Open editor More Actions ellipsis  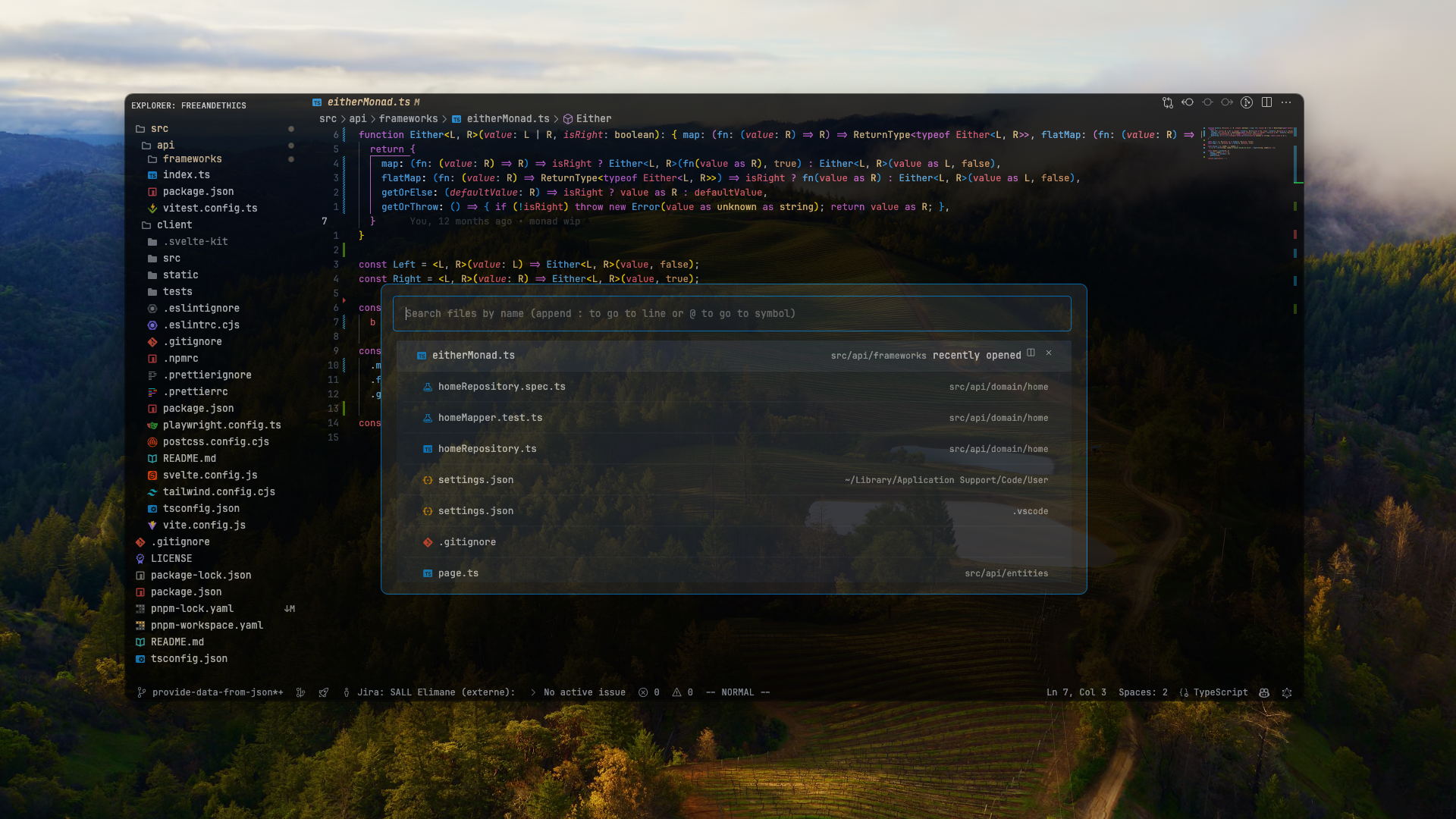point(1286,102)
